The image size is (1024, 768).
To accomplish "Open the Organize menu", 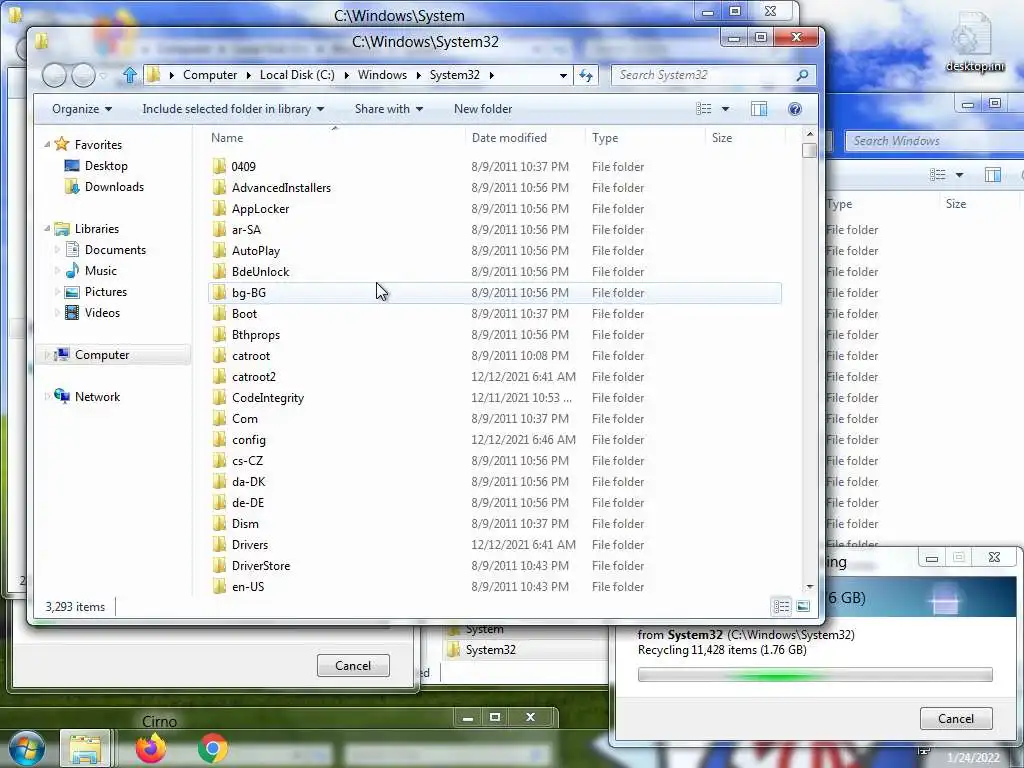I will coord(82,109).
